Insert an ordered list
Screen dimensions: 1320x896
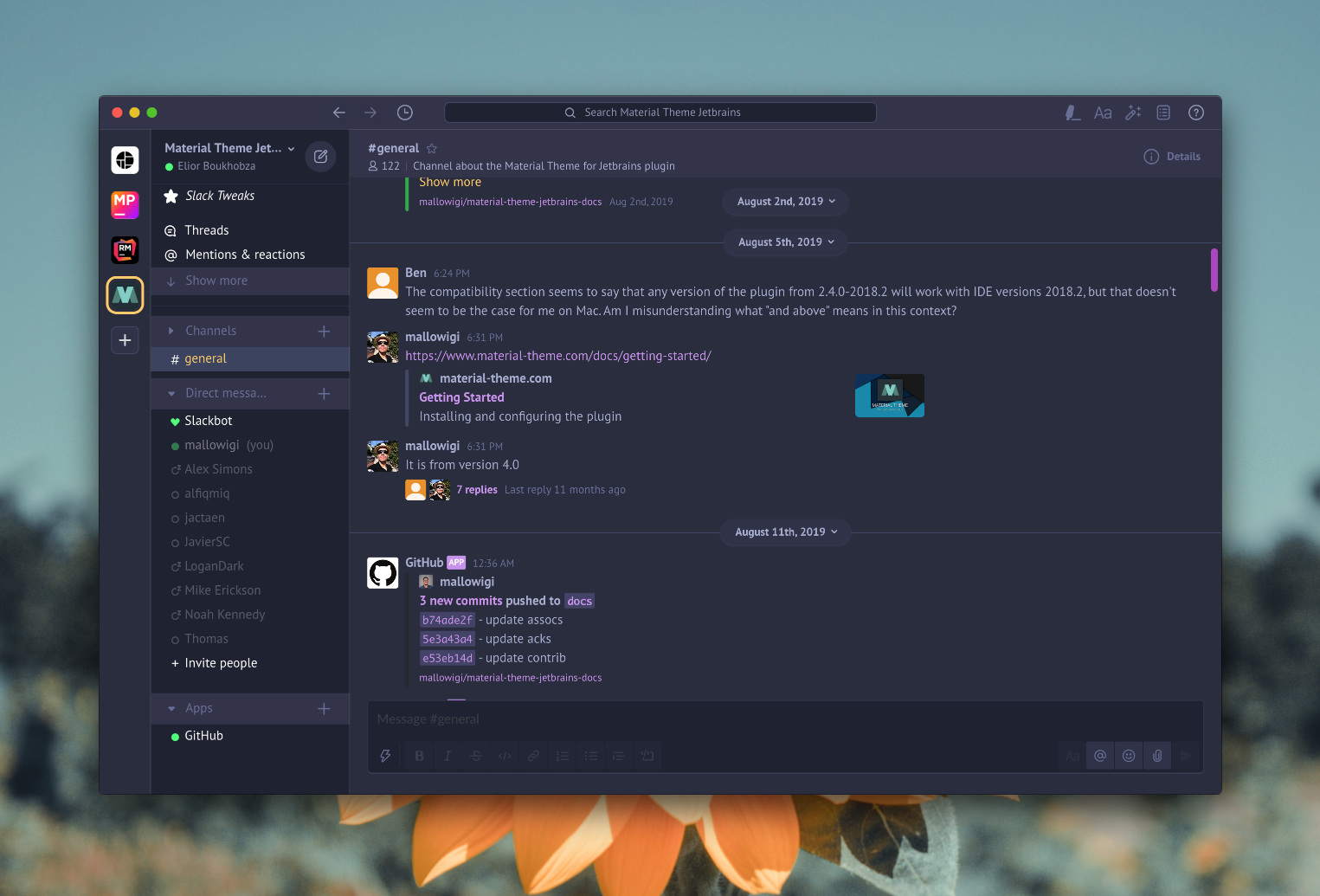562,756
